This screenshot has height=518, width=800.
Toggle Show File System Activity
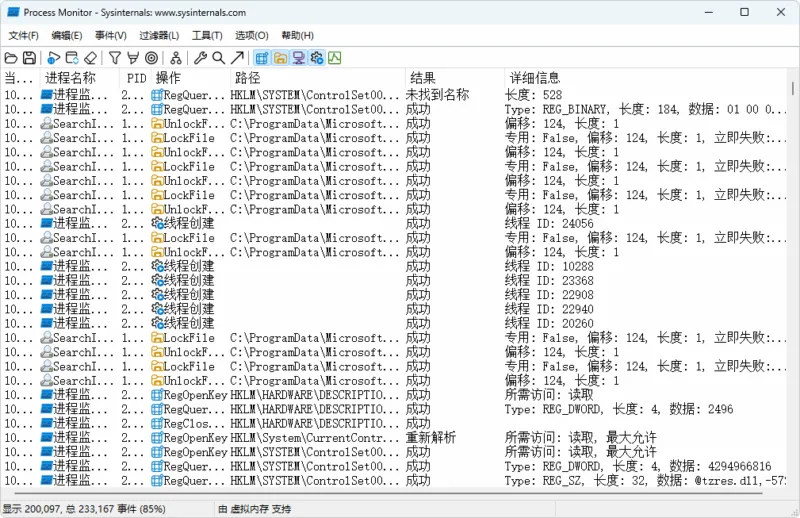pos(280,58)
